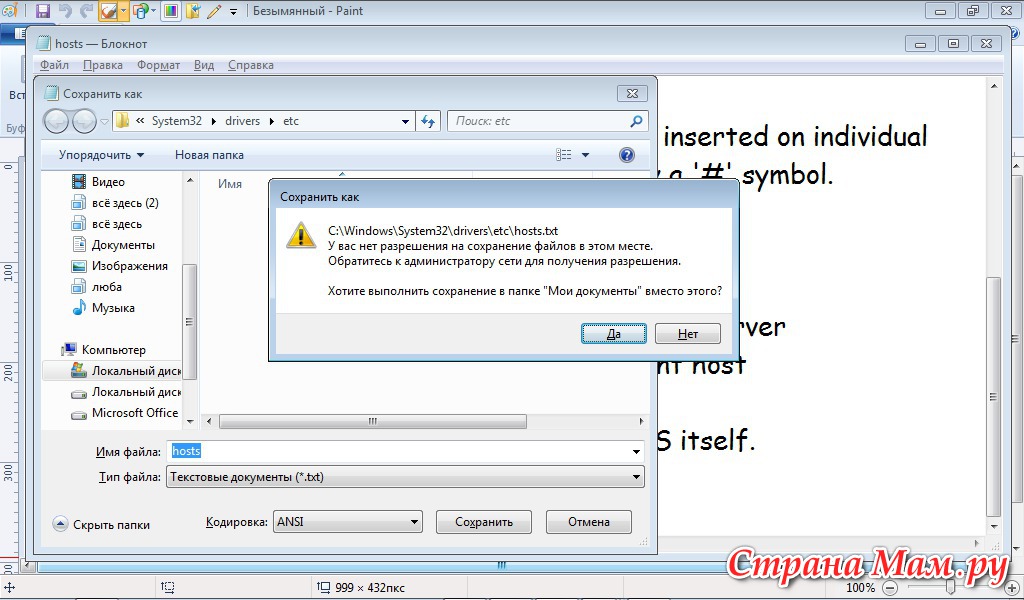Click the navigation pane scroll down arrow

(190, 422)
